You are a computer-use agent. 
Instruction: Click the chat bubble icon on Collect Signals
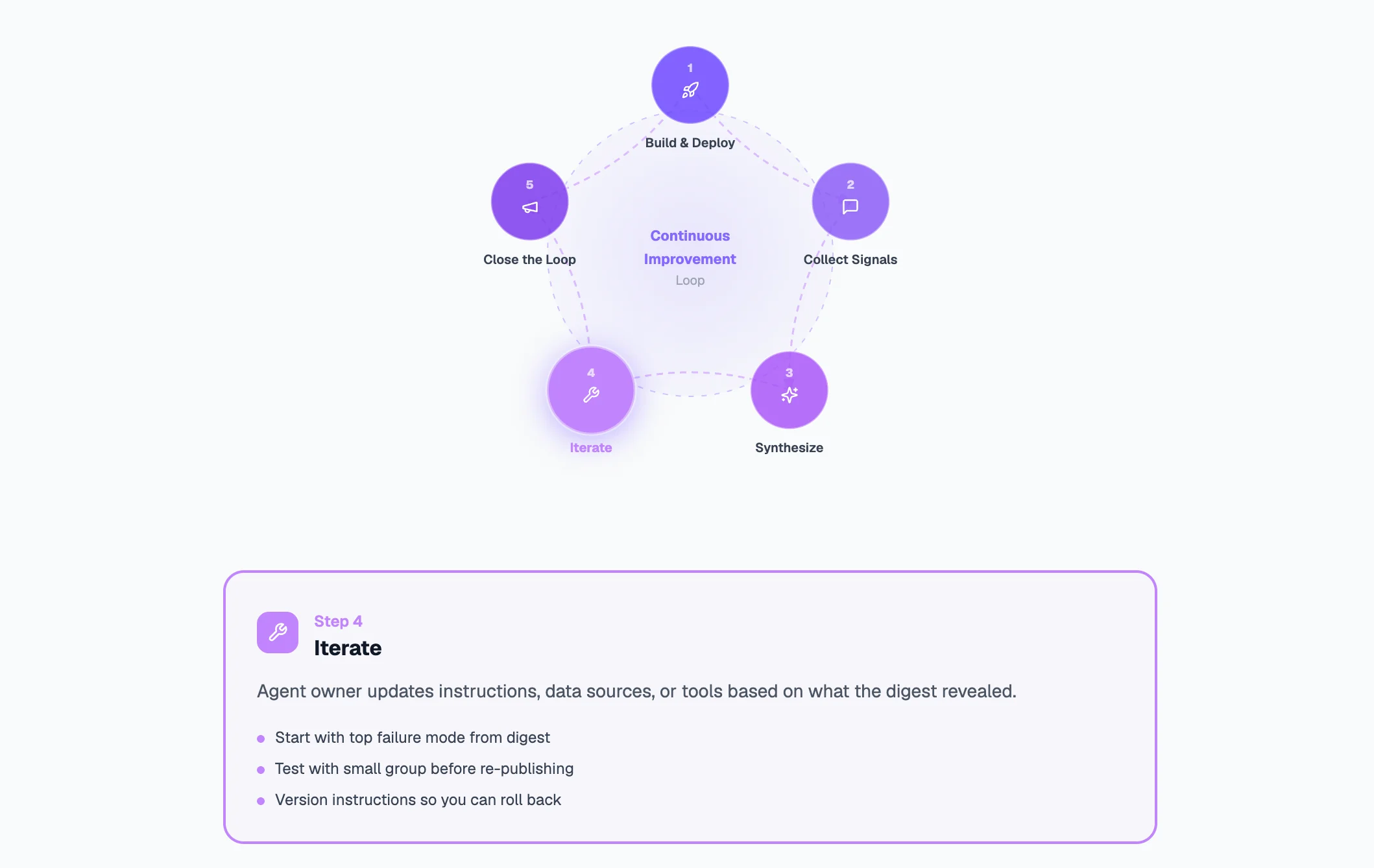pos(850,206)
